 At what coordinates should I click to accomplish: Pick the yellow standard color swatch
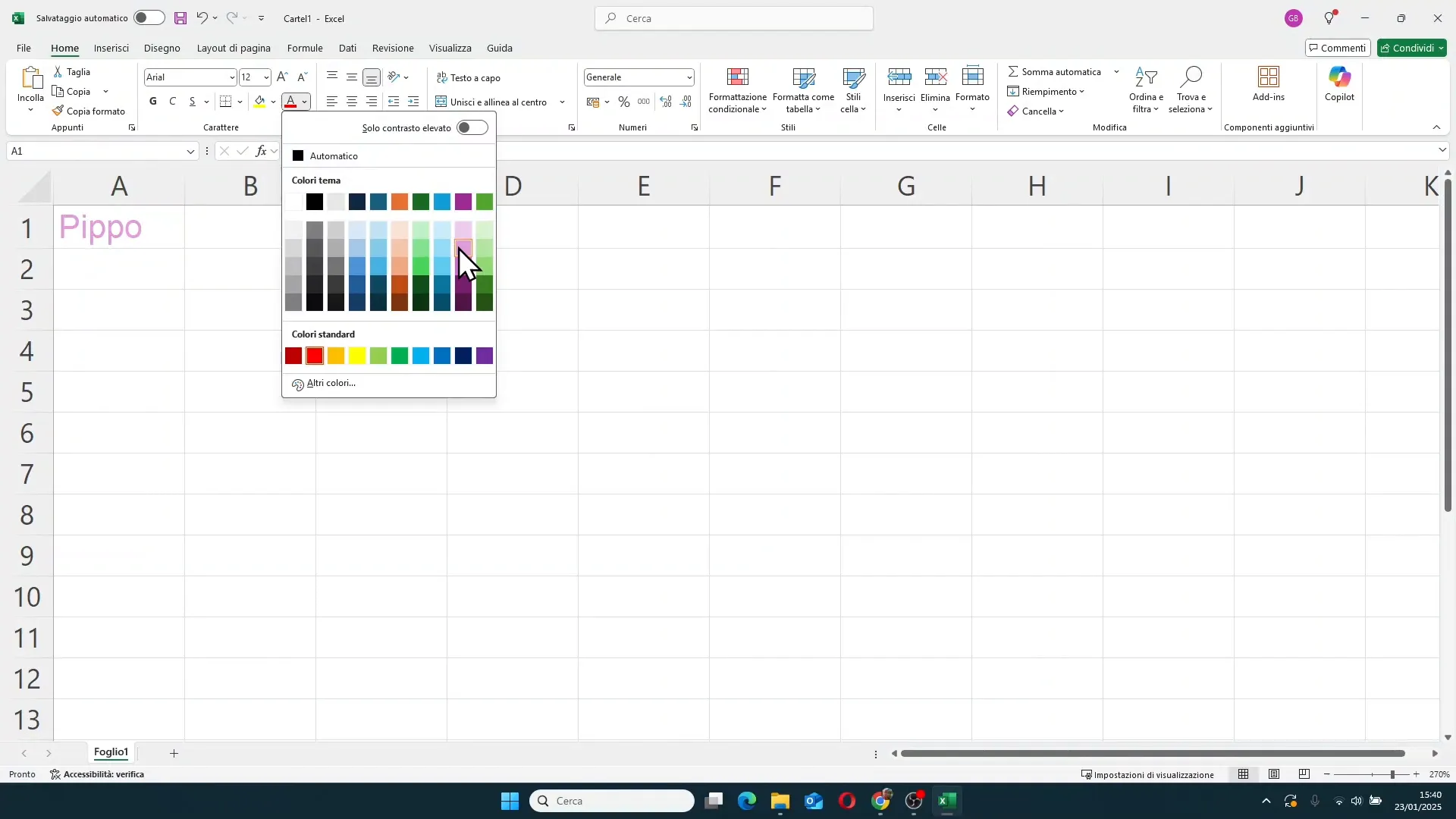click(357, 356)
